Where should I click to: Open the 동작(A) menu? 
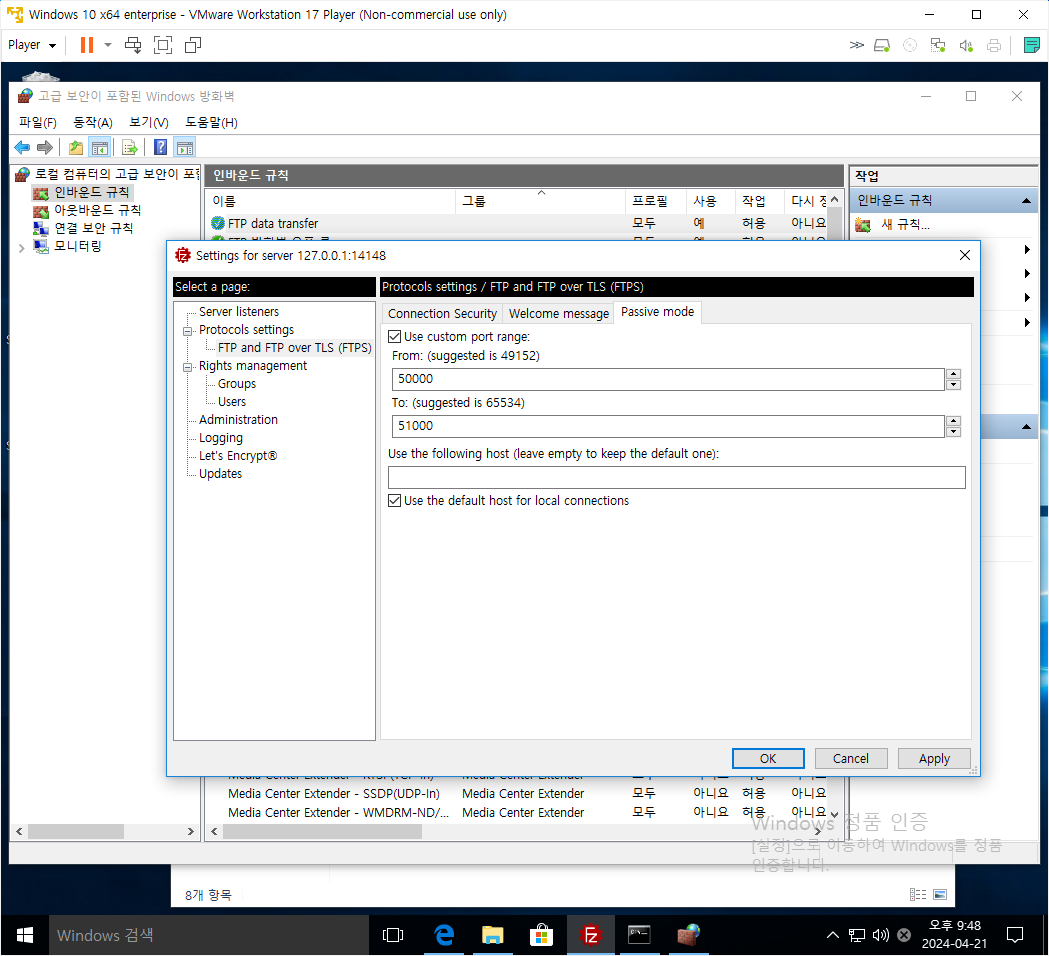93,122
